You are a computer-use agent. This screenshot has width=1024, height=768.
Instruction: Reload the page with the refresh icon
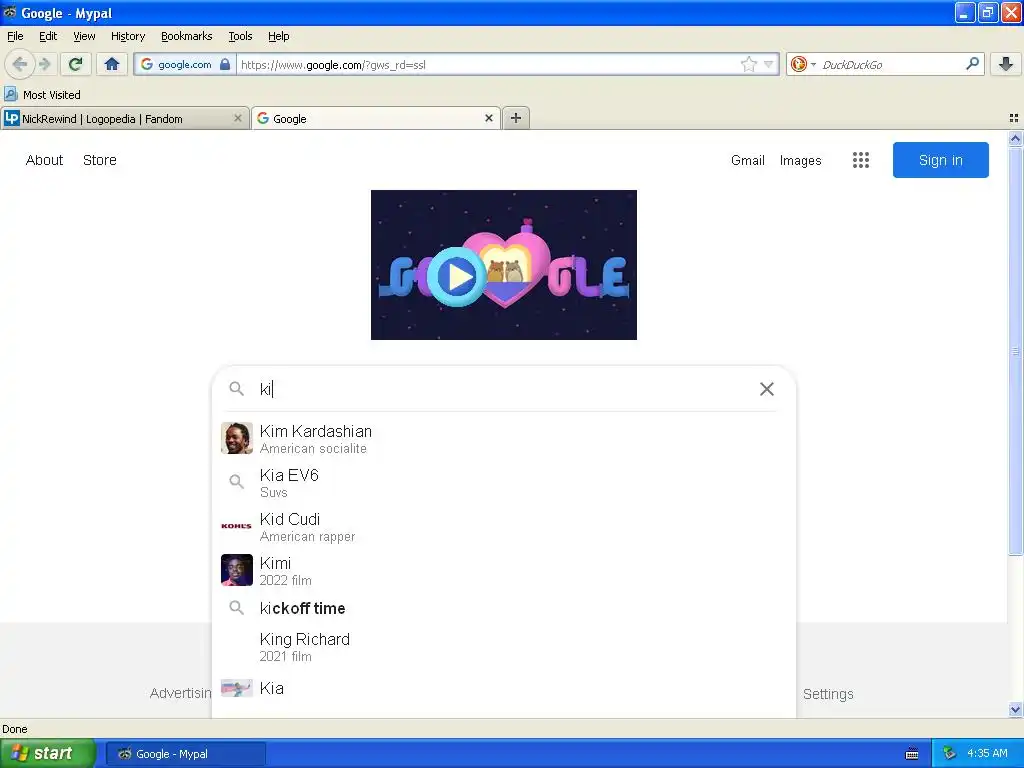click(76, 64)
